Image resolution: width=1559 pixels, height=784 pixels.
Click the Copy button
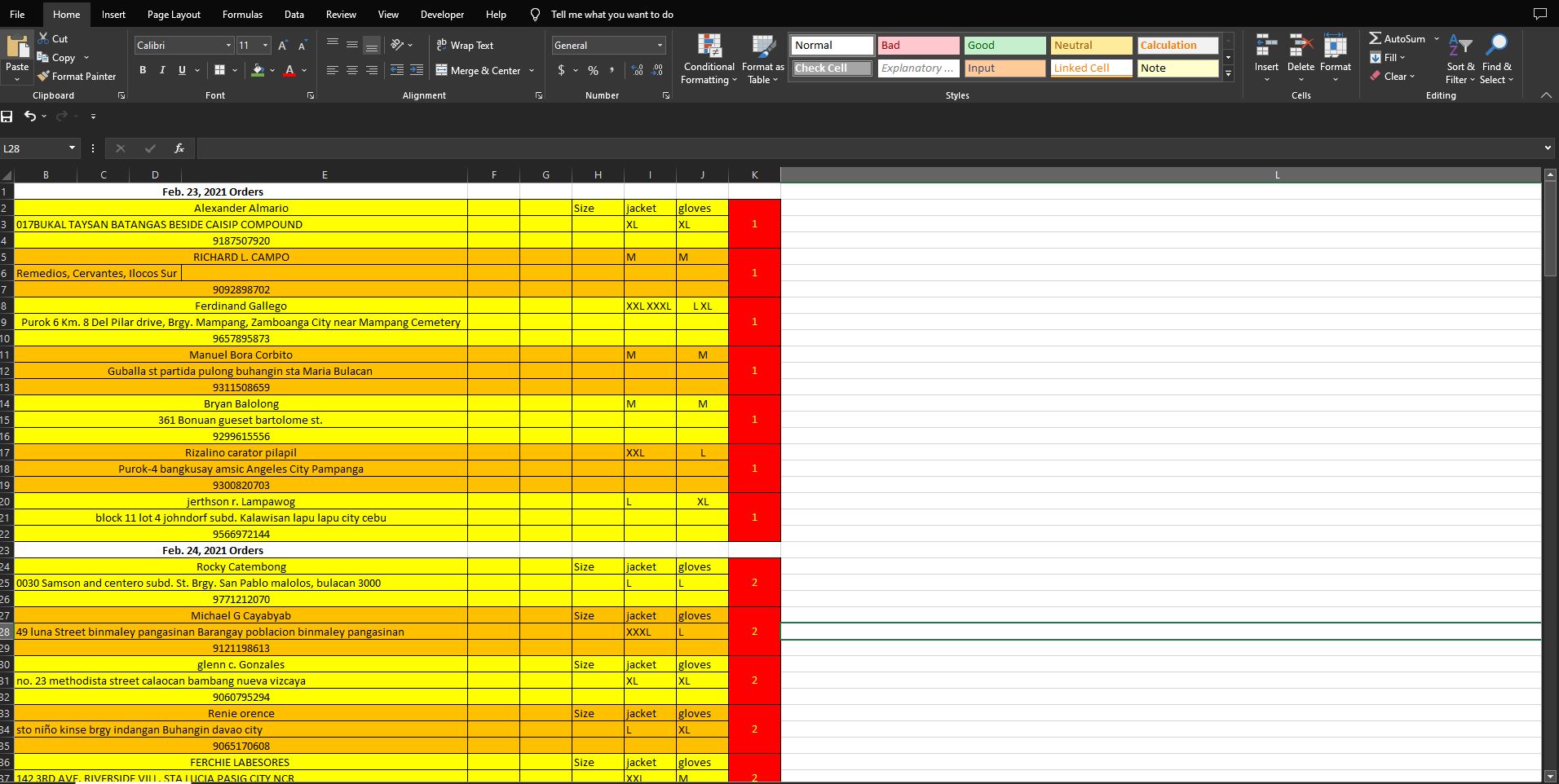tap(56, 58)
